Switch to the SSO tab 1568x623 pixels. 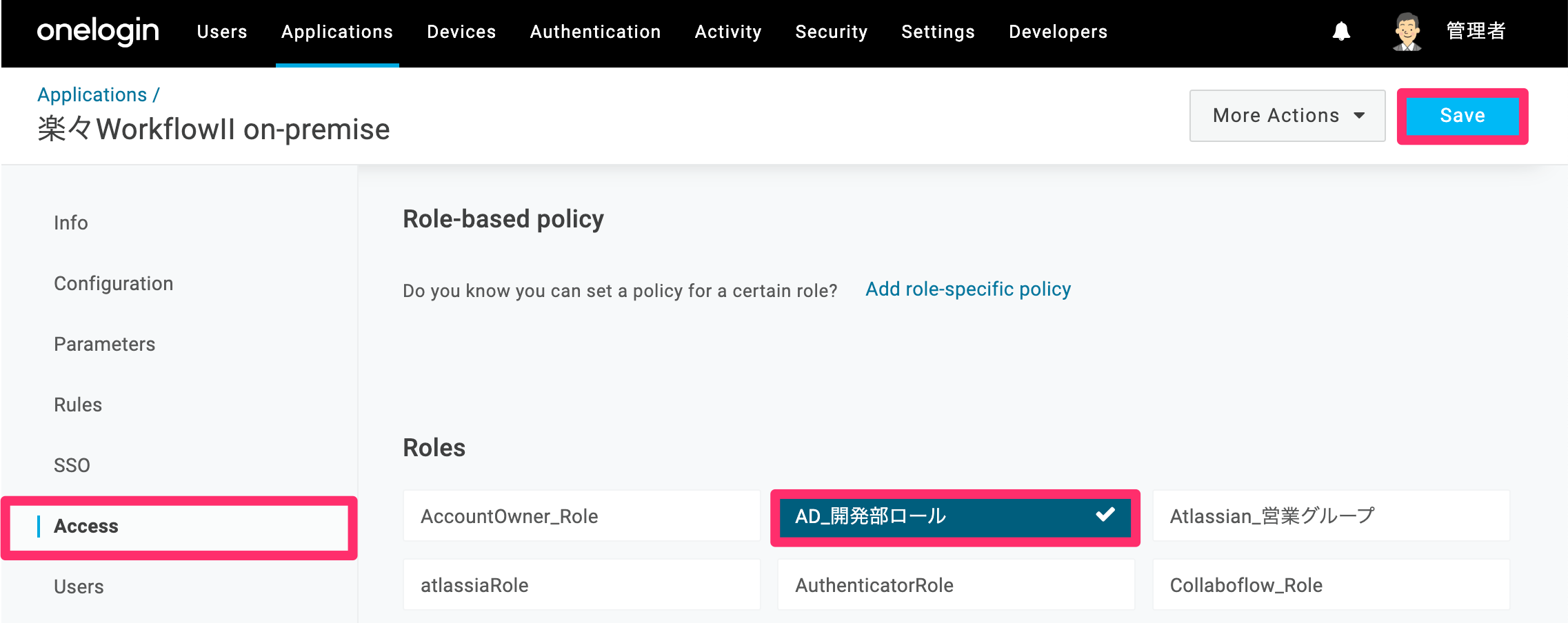coord(72,465)
